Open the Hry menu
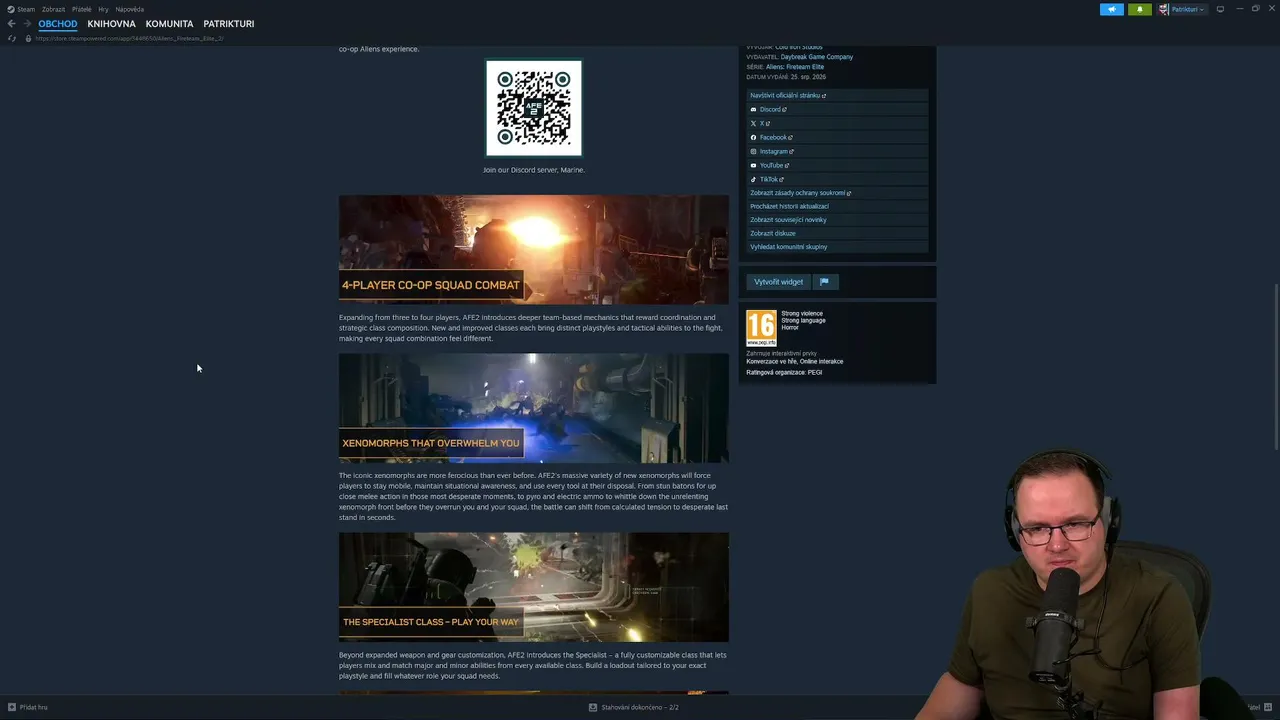 click(104, 9)
